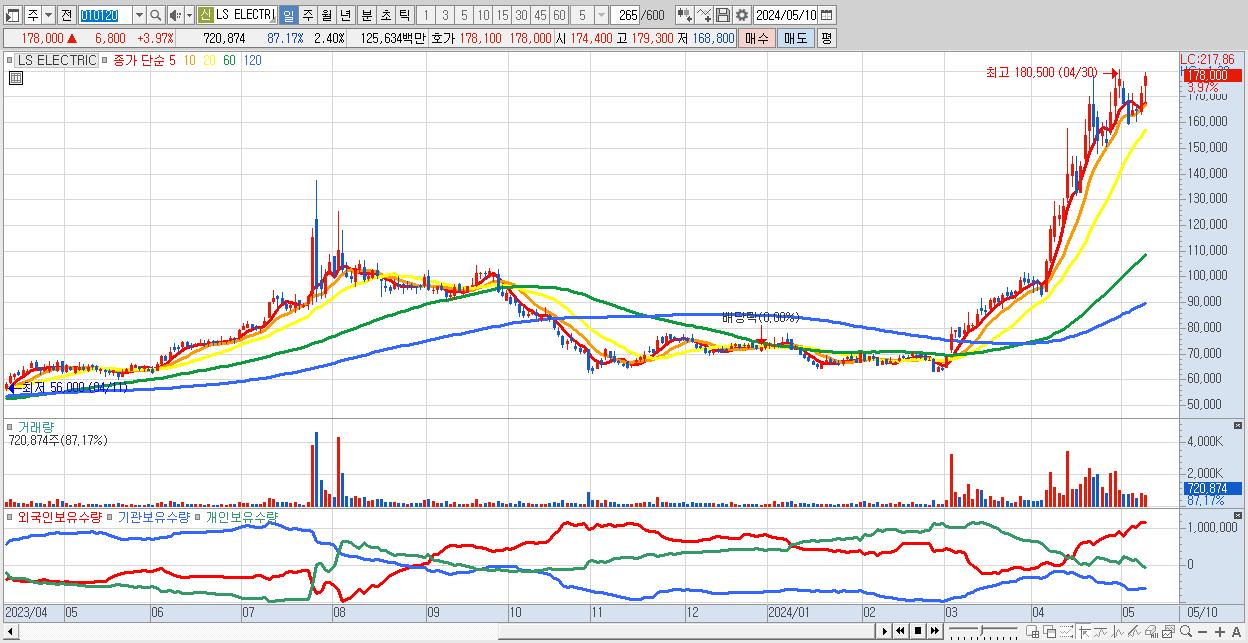Close the ownership indicator panel with red x

1239,517
